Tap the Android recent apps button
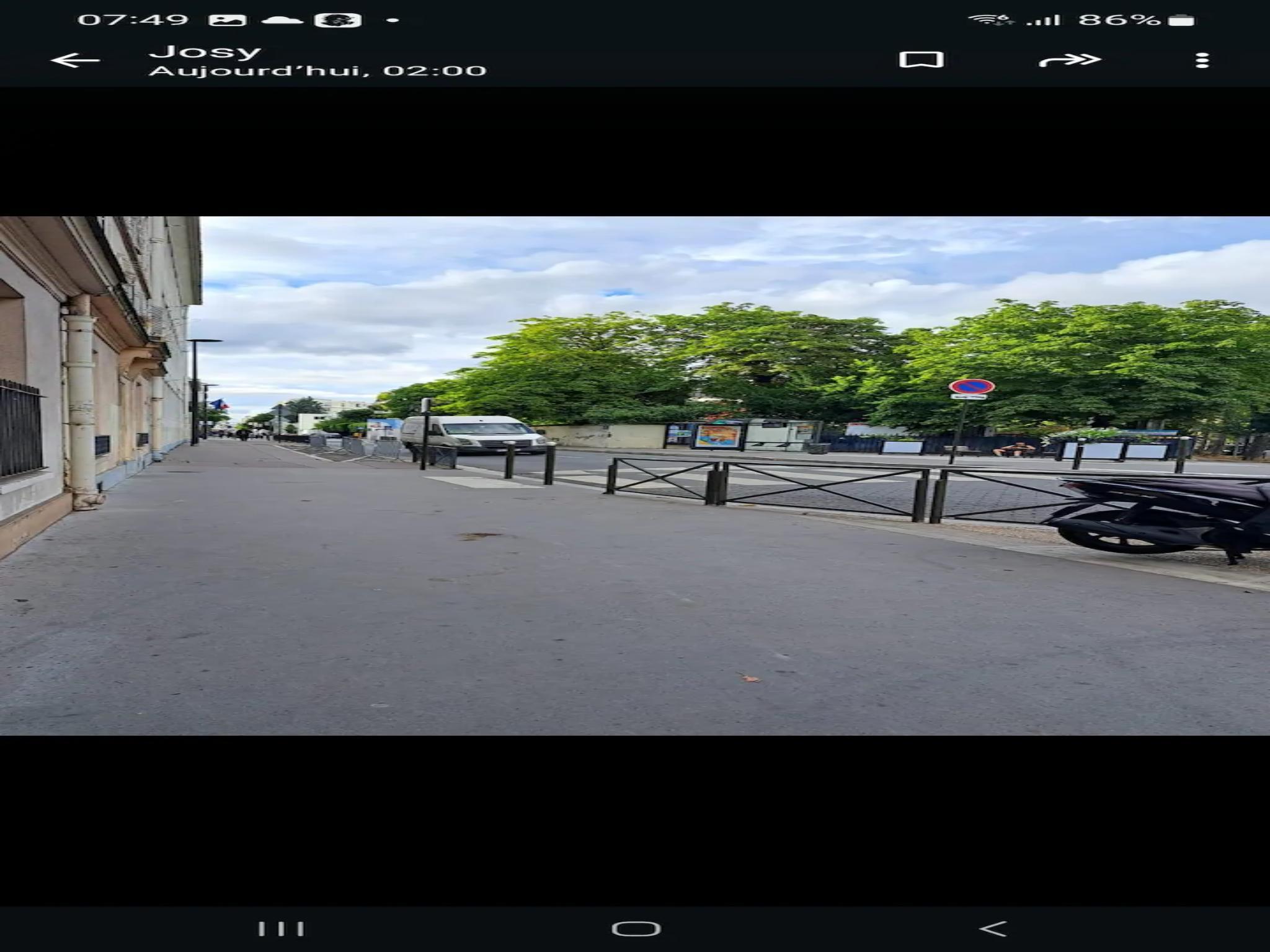 click(281, 928)
